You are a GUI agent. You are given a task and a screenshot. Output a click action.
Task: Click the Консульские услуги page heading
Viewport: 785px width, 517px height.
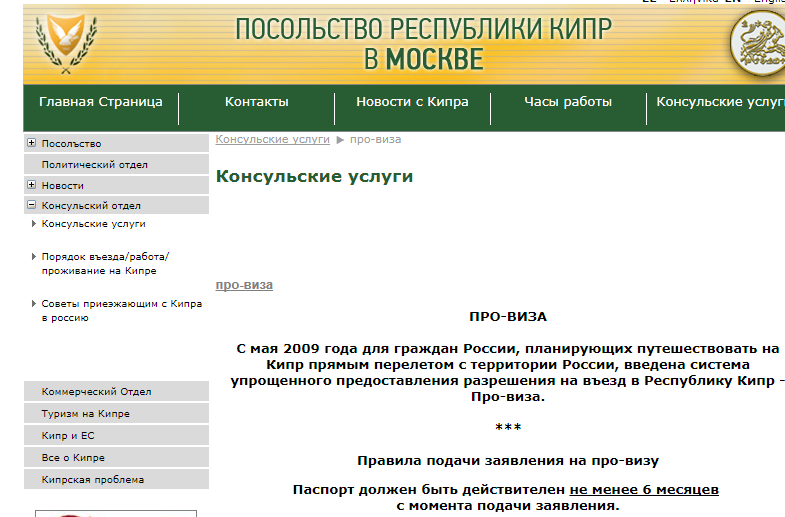pyautogui.click(x=314, y=176)
